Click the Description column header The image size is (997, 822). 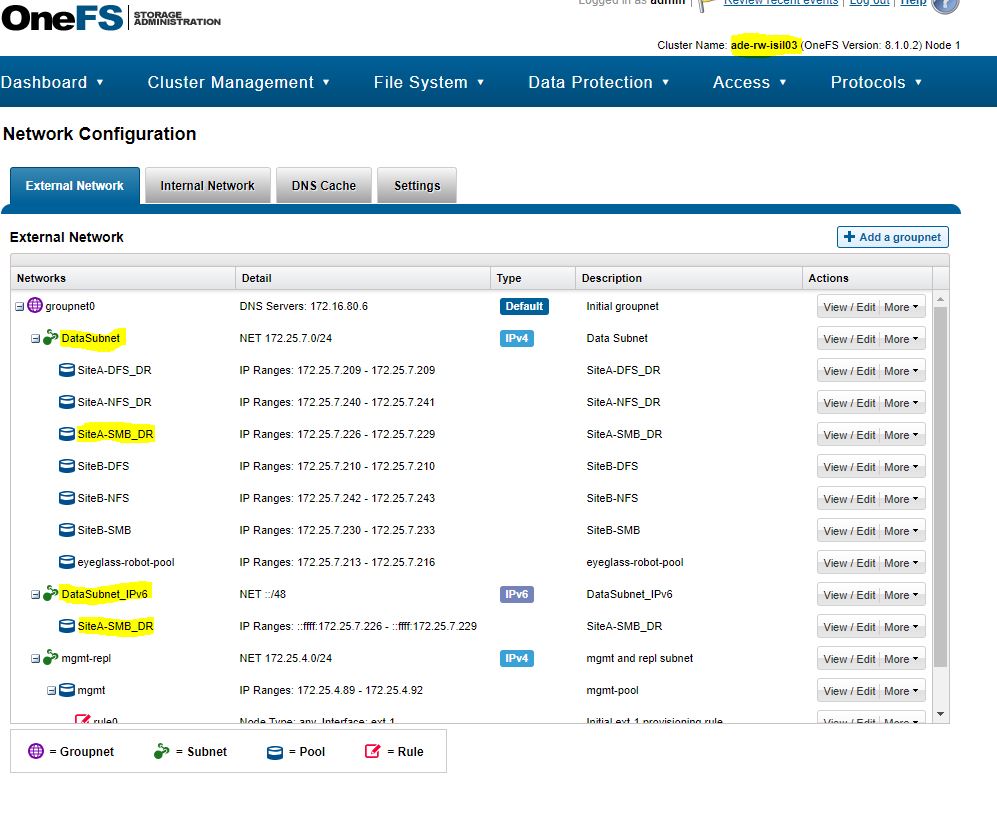click(x=689, y=278)
